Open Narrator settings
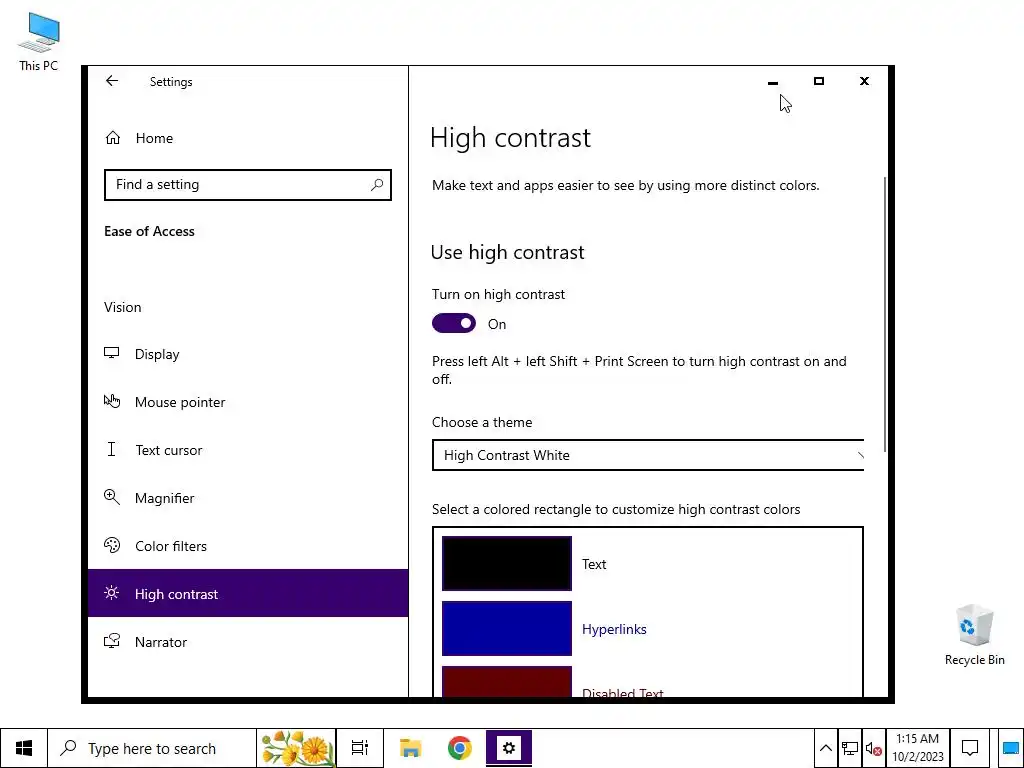Screen dimensions: 1024x768 point(248,641)
